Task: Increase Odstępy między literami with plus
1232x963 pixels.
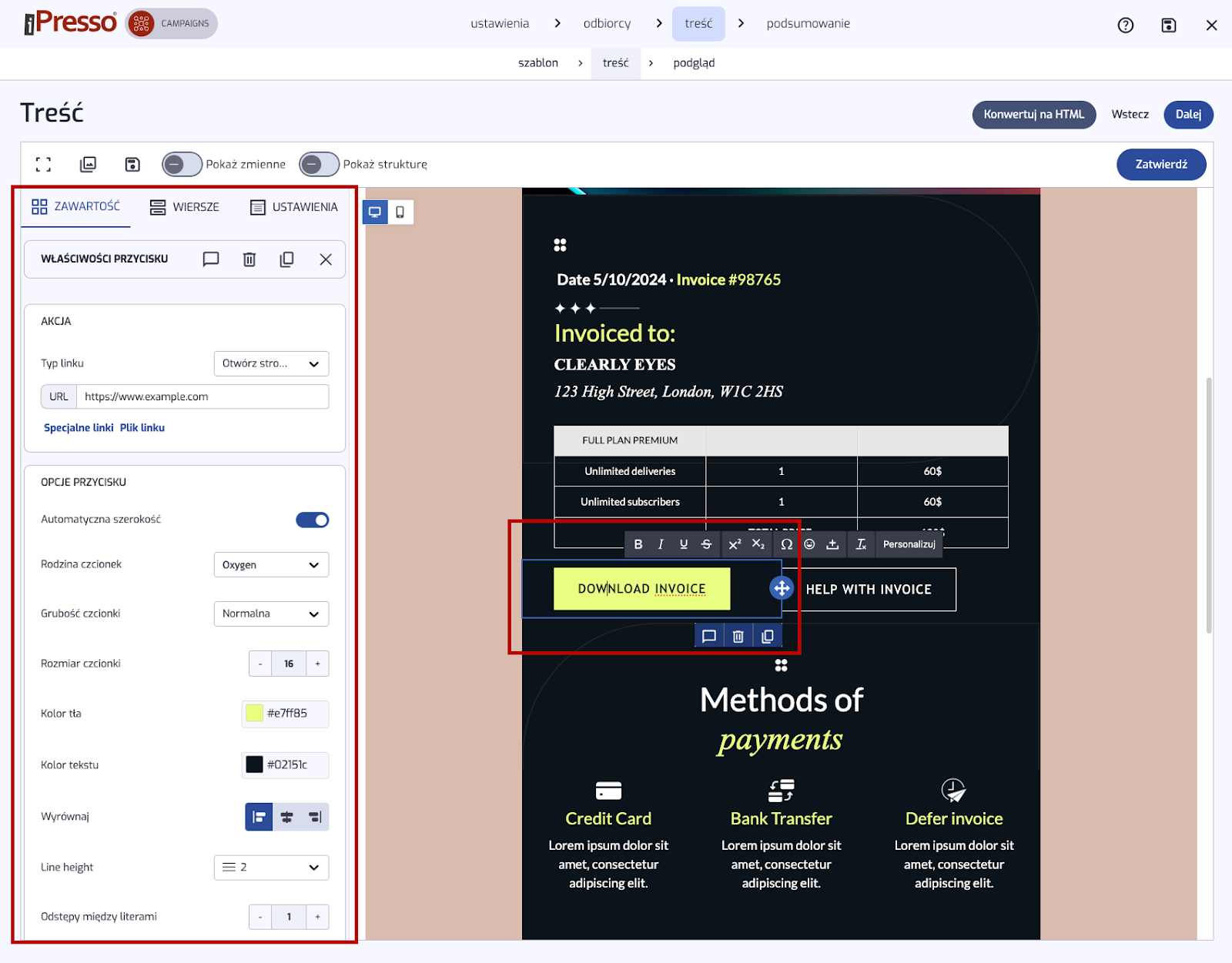Action: [x=318, y=917]
